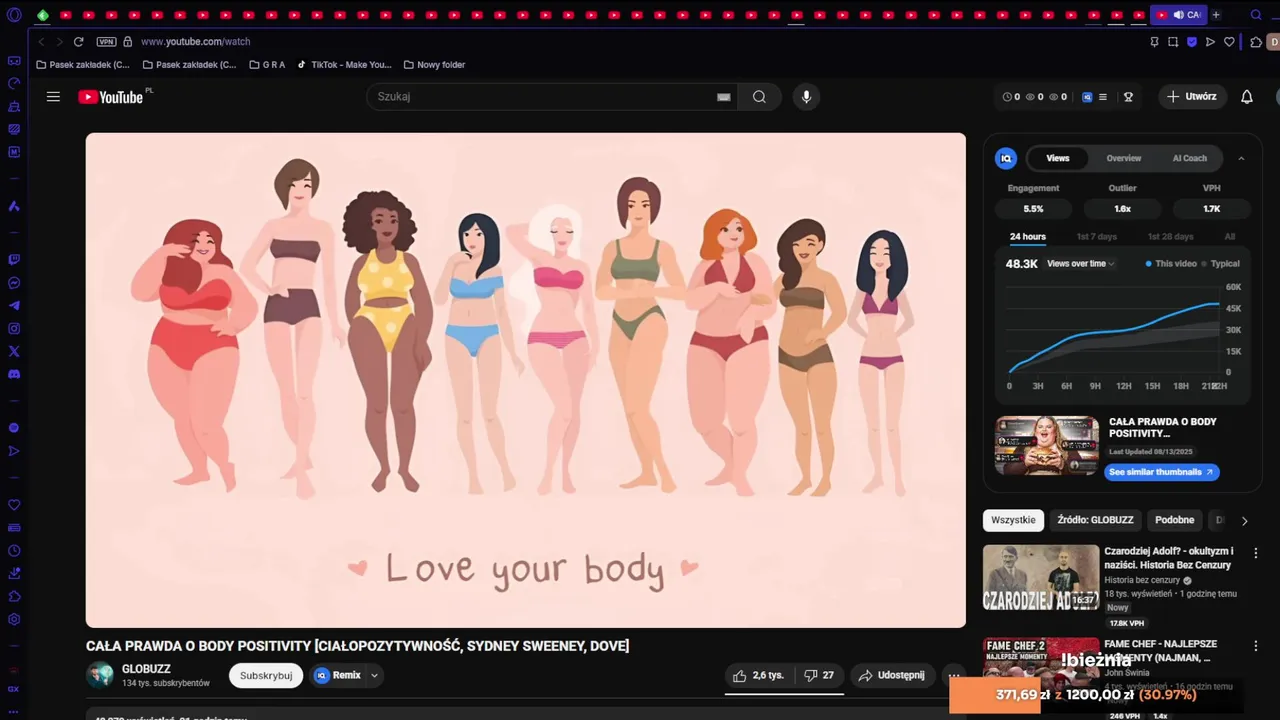This screenshot has height=720, width=1280.
Task: Click the Udostępnij share button
Action: click(892, 675)
